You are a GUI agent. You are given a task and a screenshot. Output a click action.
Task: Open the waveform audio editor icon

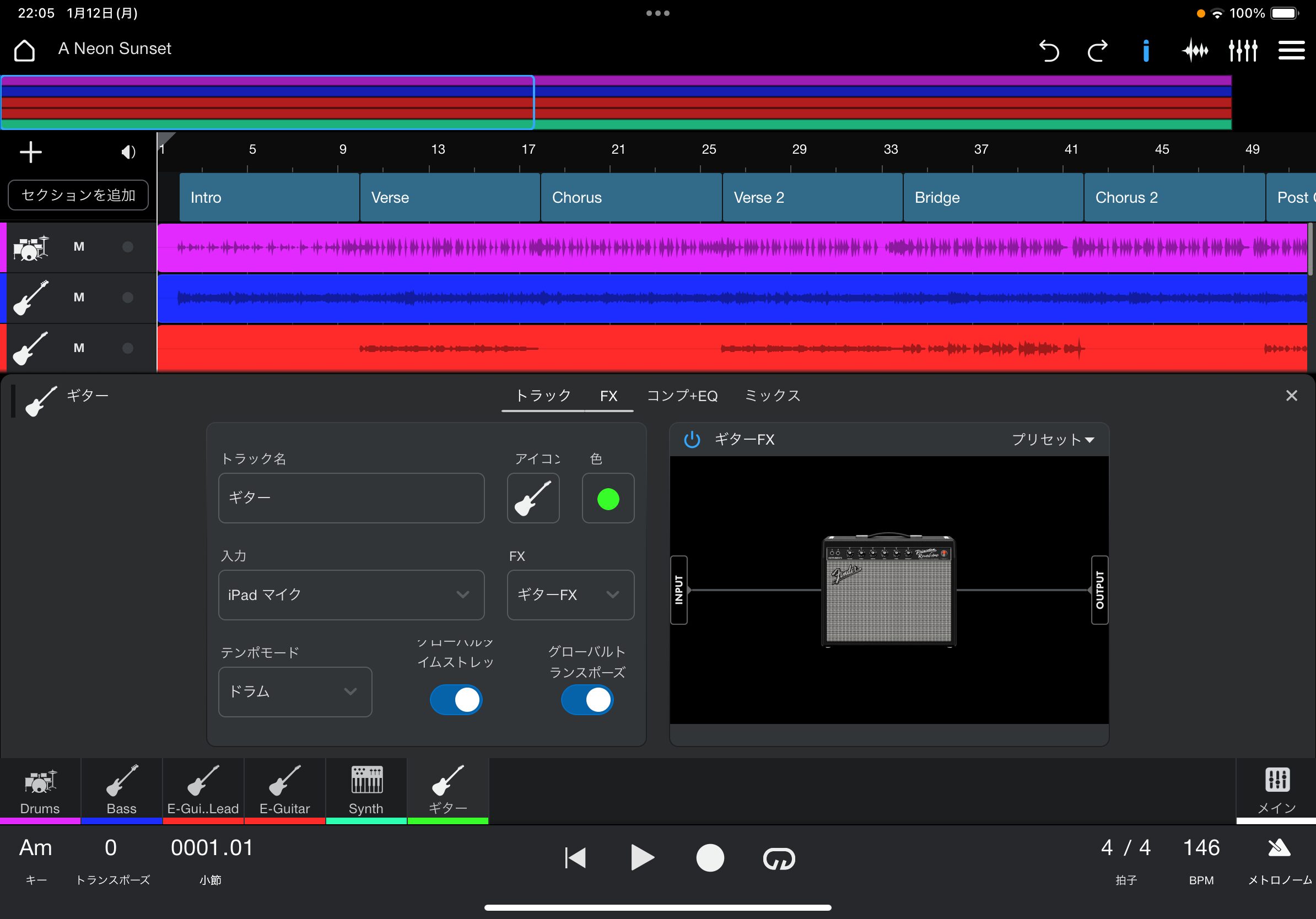click(x=1195, y=51)
